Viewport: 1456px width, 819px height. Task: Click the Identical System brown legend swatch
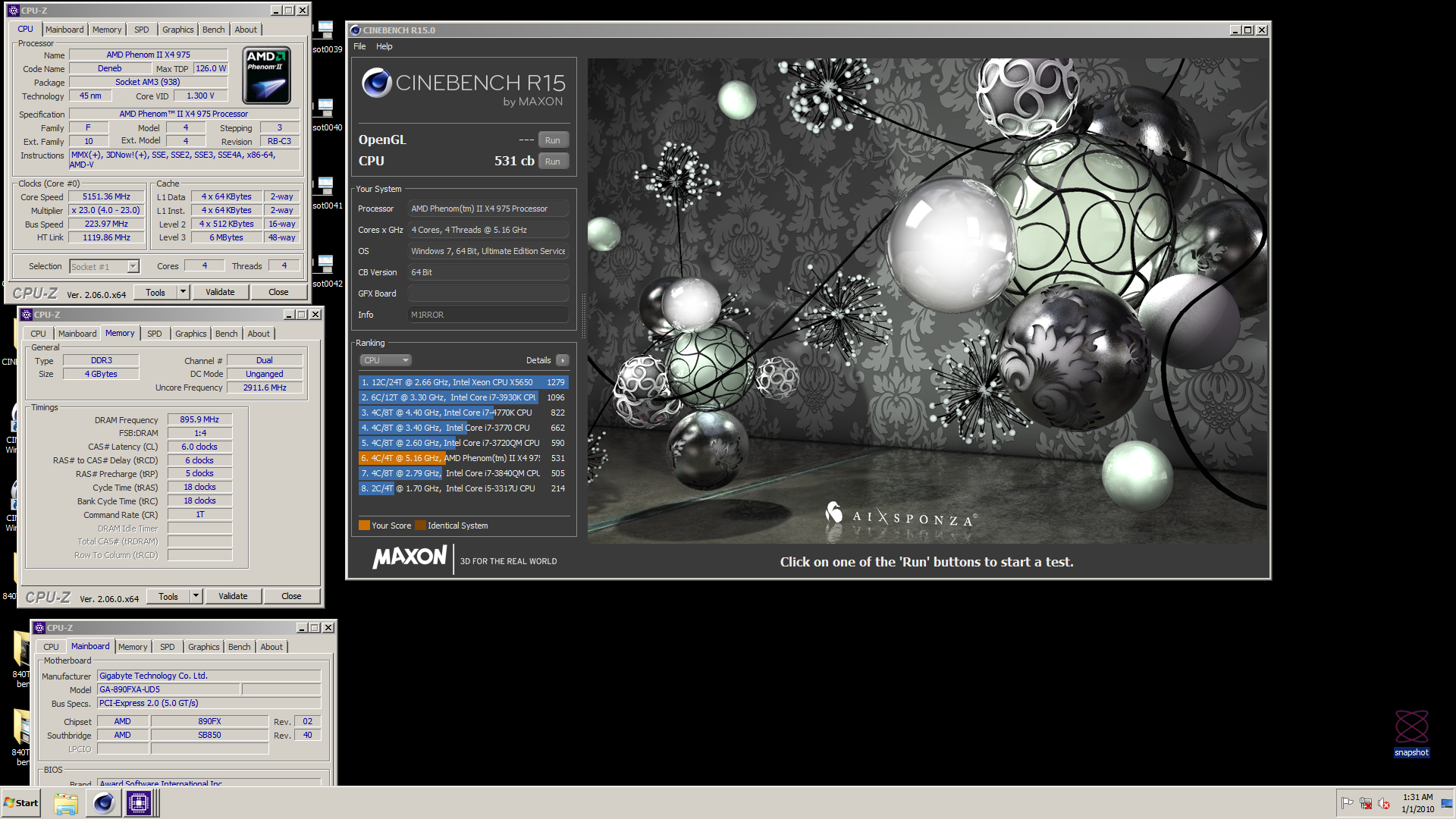pyautogui.click(x=420, y=526)
